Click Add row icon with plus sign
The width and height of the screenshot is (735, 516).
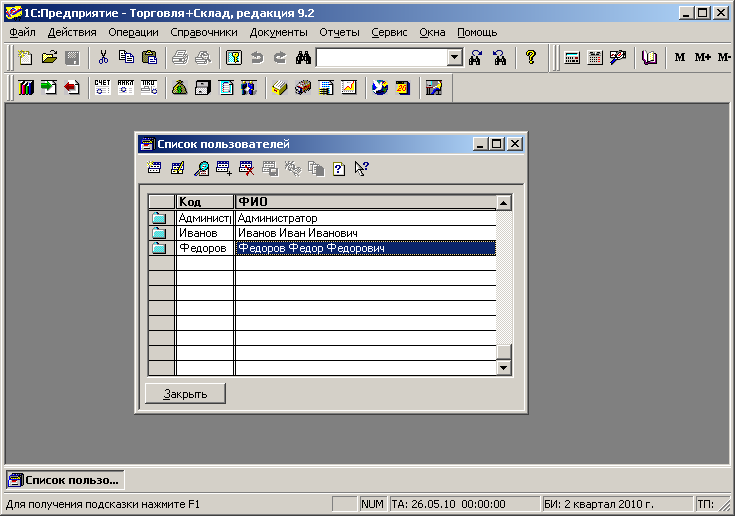pos(224,168)
